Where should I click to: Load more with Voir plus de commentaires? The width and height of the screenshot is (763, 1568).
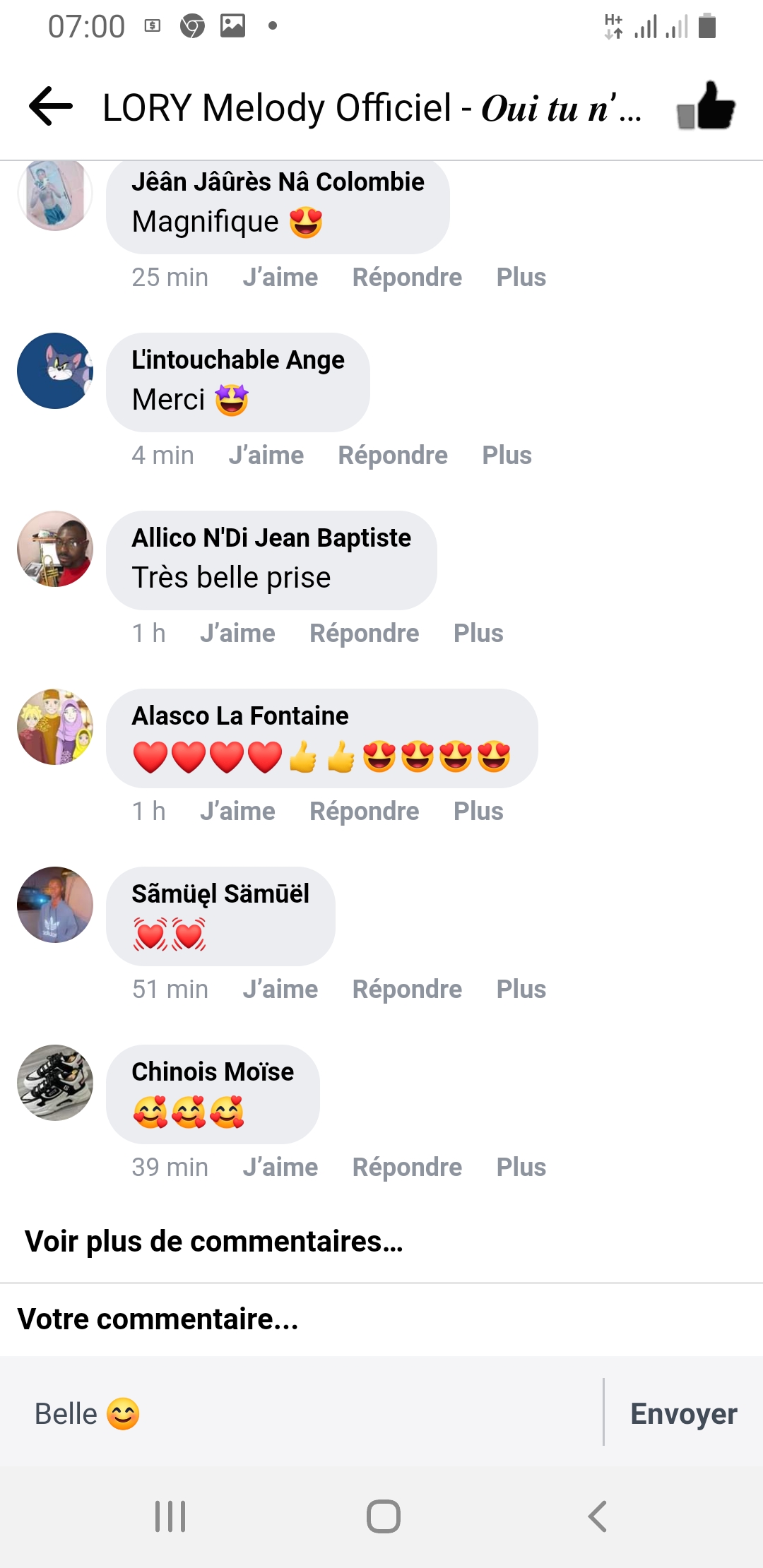click(213, 1241)
